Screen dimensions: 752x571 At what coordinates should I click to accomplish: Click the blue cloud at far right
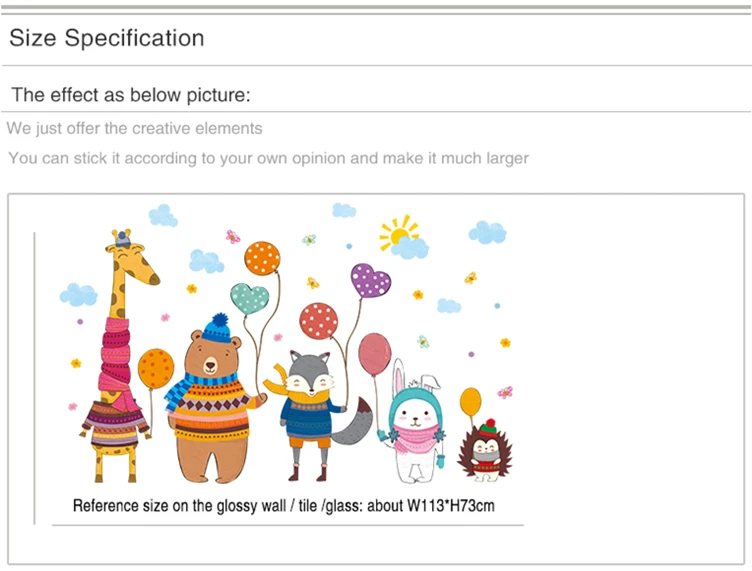[x=487, y=233]
